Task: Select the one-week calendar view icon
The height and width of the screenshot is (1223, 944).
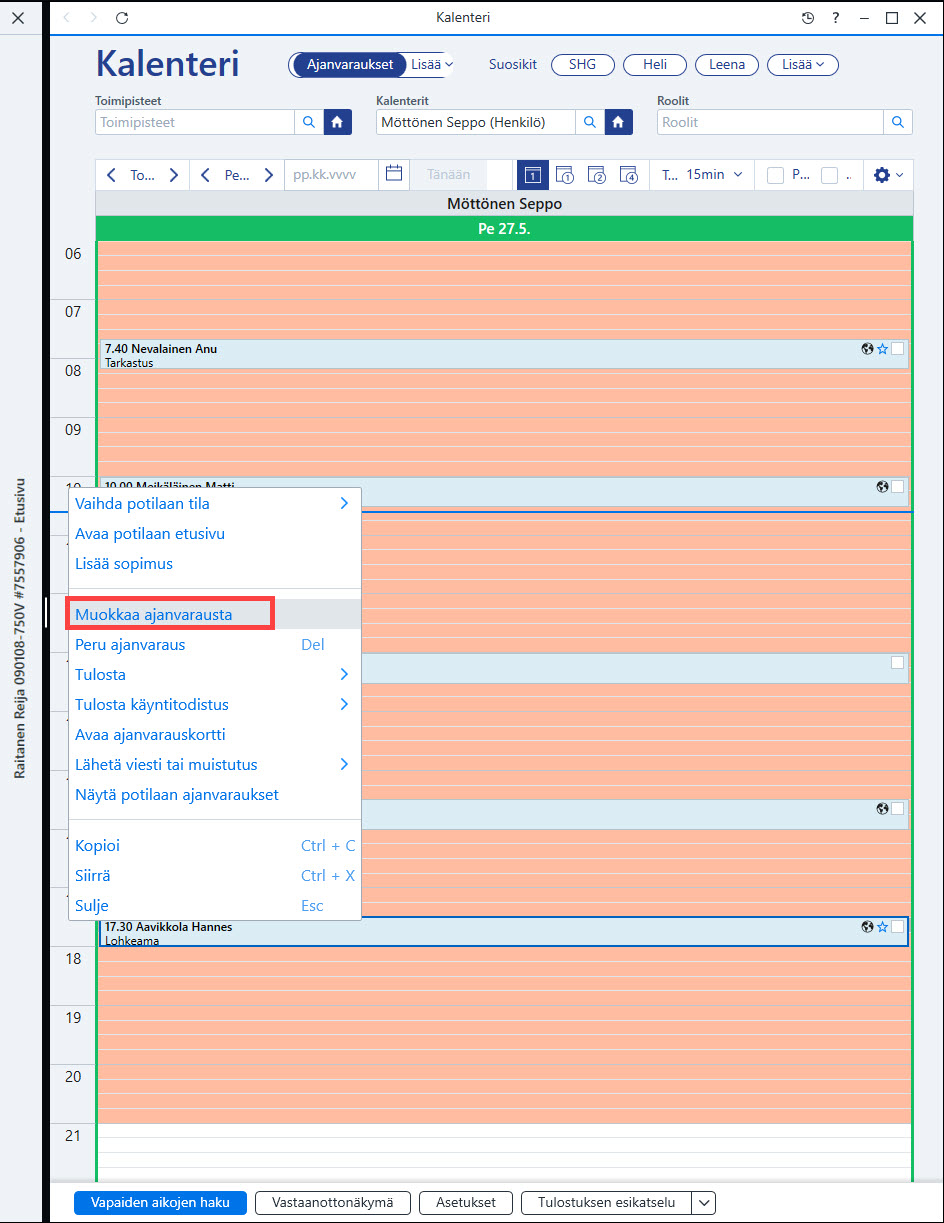Action: [564, 174]
